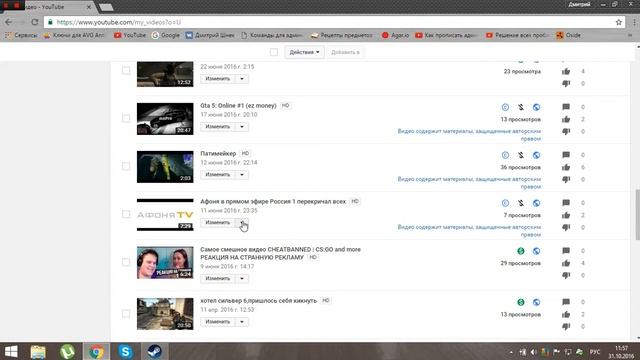Click copyright icon for Афоня в прямом эфире video
The image size is (640, 360).
tap(505, 203)
